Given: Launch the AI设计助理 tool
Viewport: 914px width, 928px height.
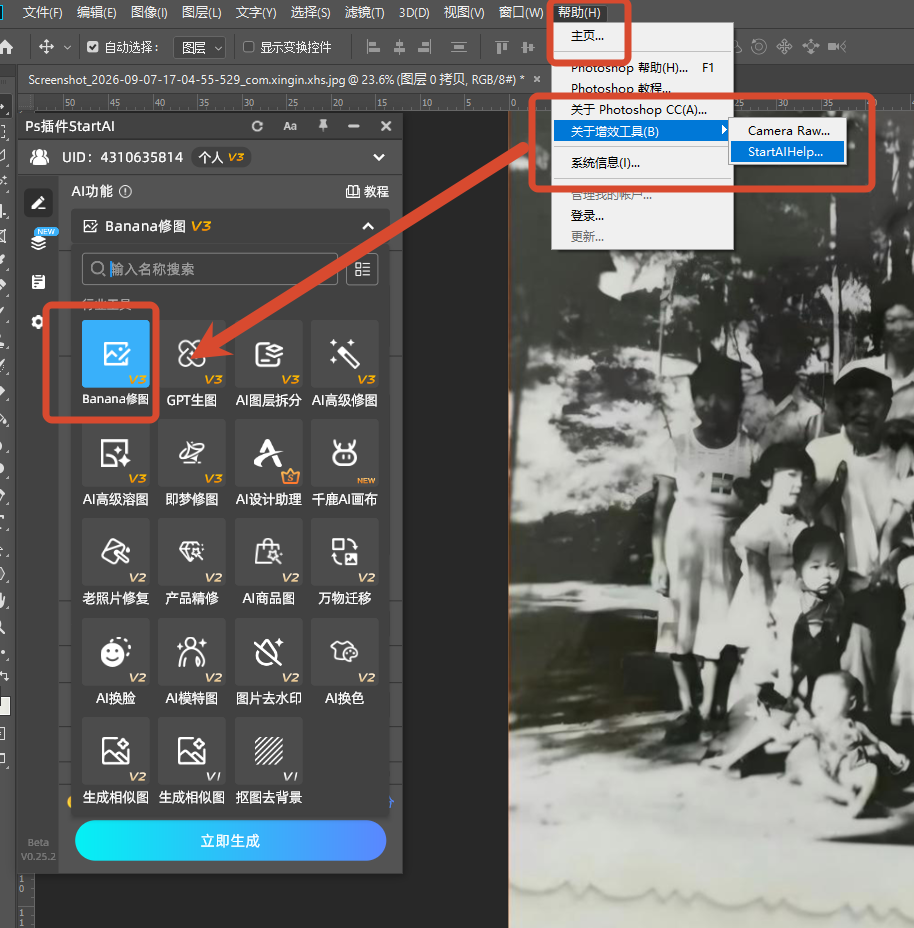Looking at the screenshot, I should tap(268, 462).
